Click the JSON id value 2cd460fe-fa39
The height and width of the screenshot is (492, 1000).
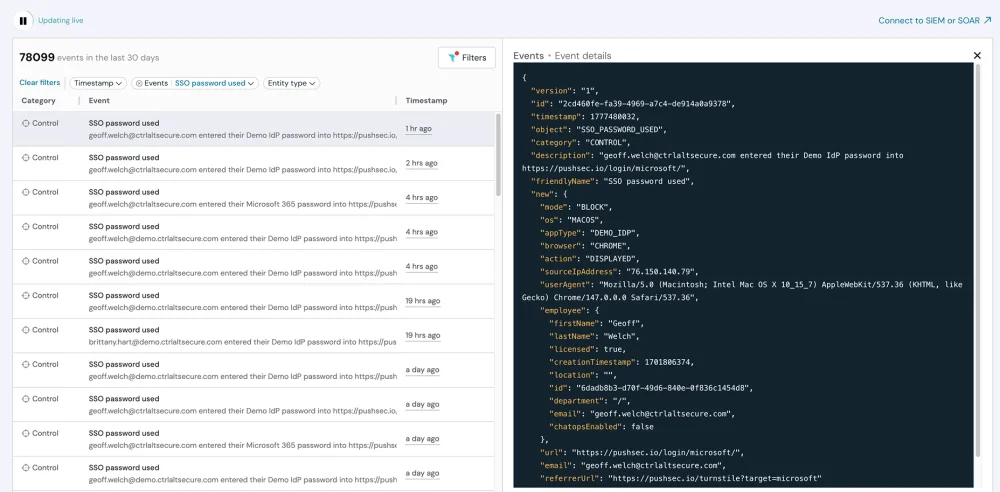[x=647, y=103]
